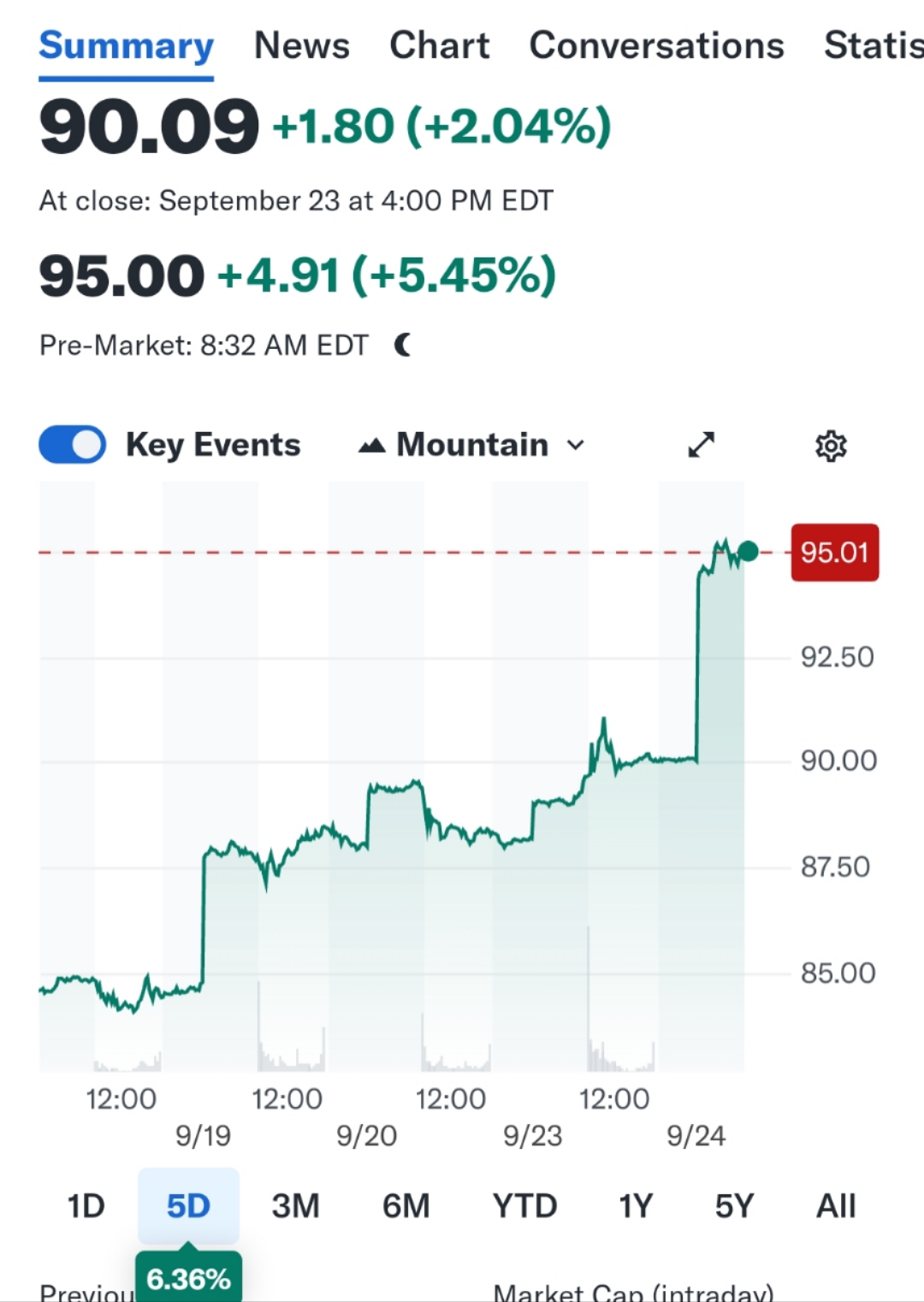Viewport: 924px width, 1302px height.
Task: Go to the Conversations tab
Action: click(x=656, y=45)
